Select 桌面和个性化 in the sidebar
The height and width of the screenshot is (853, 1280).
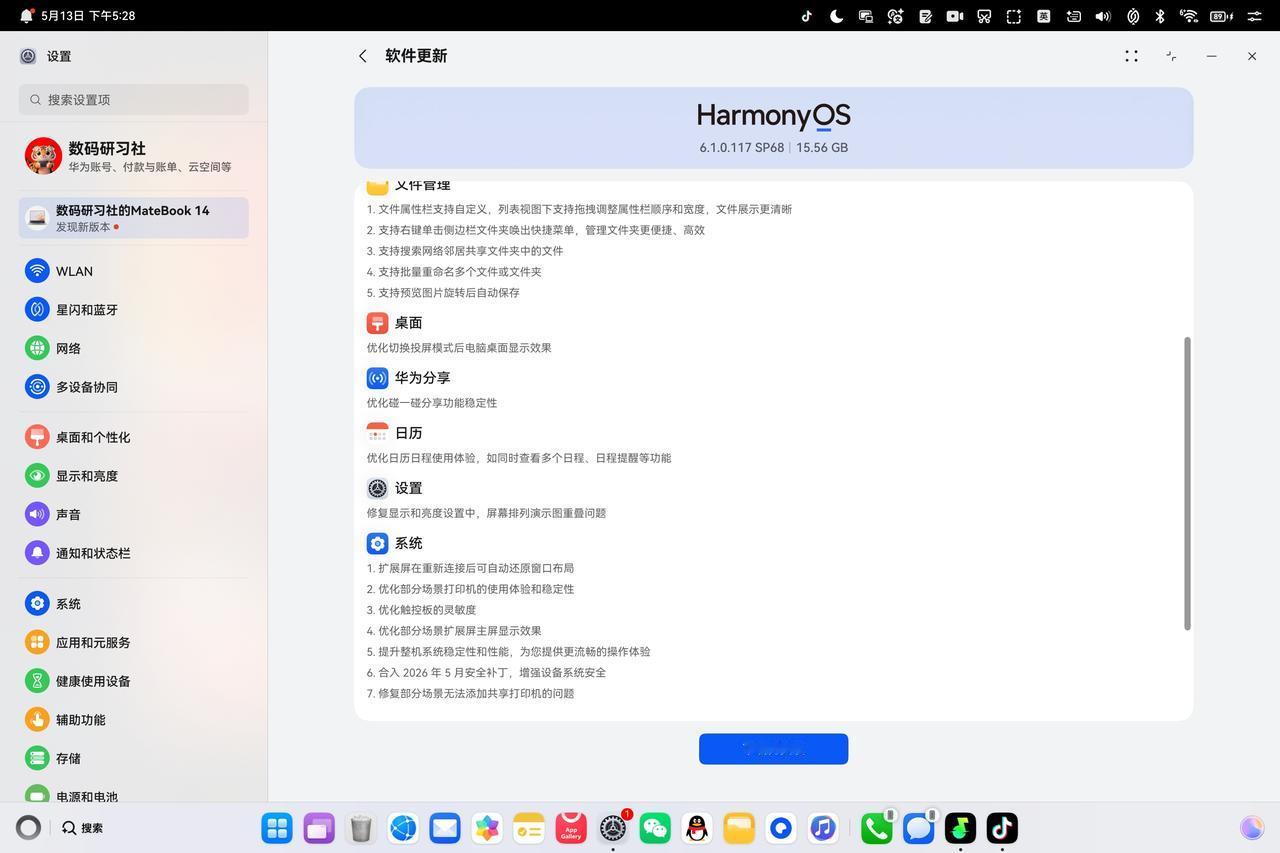133,437
